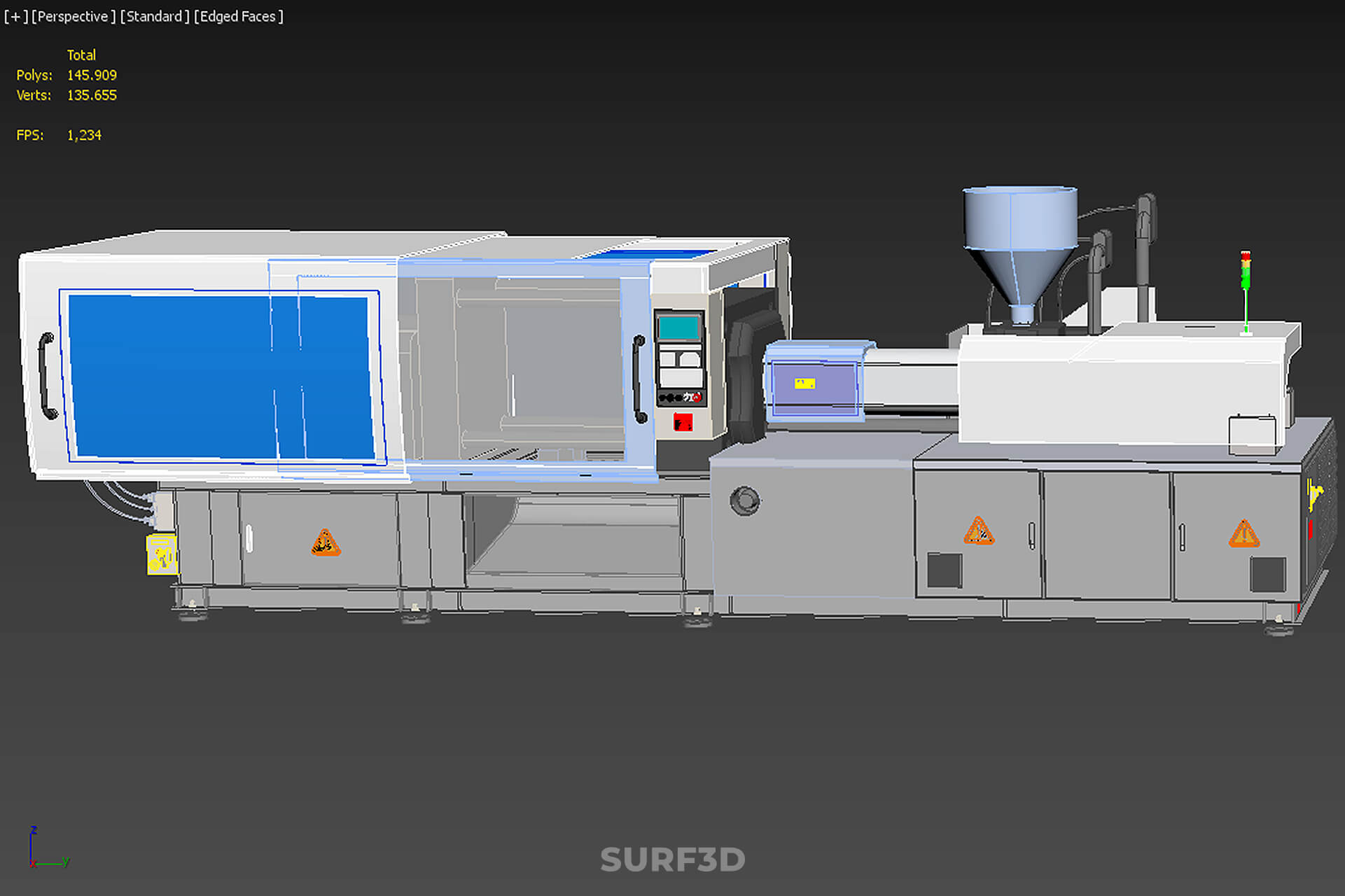Click the 'Polys: 145.909' statistic
Image resolution: width=1345 pixels, height=896 pixels.
[67, 75]
